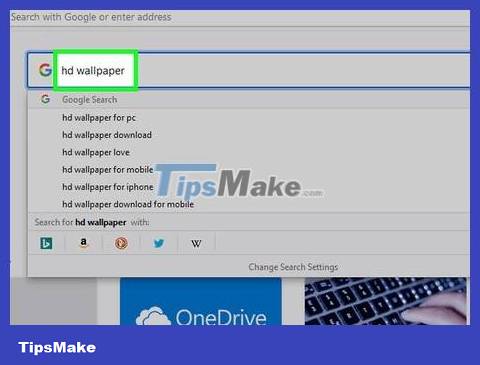Screen dimensions: 480x365
Task: Choose suggestion 'hd wallpaper love'
Action: (249, 152)
